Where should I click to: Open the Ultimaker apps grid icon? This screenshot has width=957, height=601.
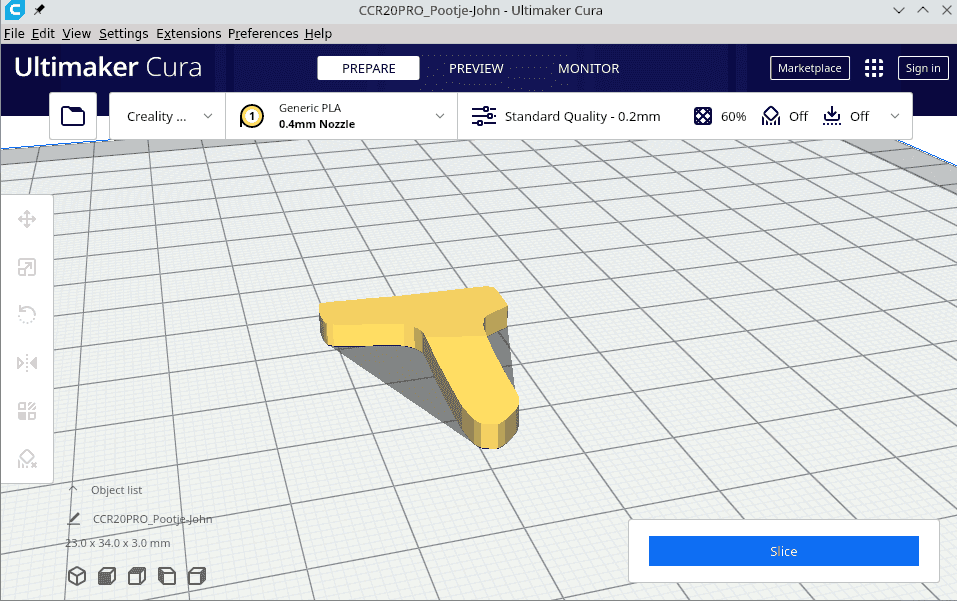click(874, 68)
